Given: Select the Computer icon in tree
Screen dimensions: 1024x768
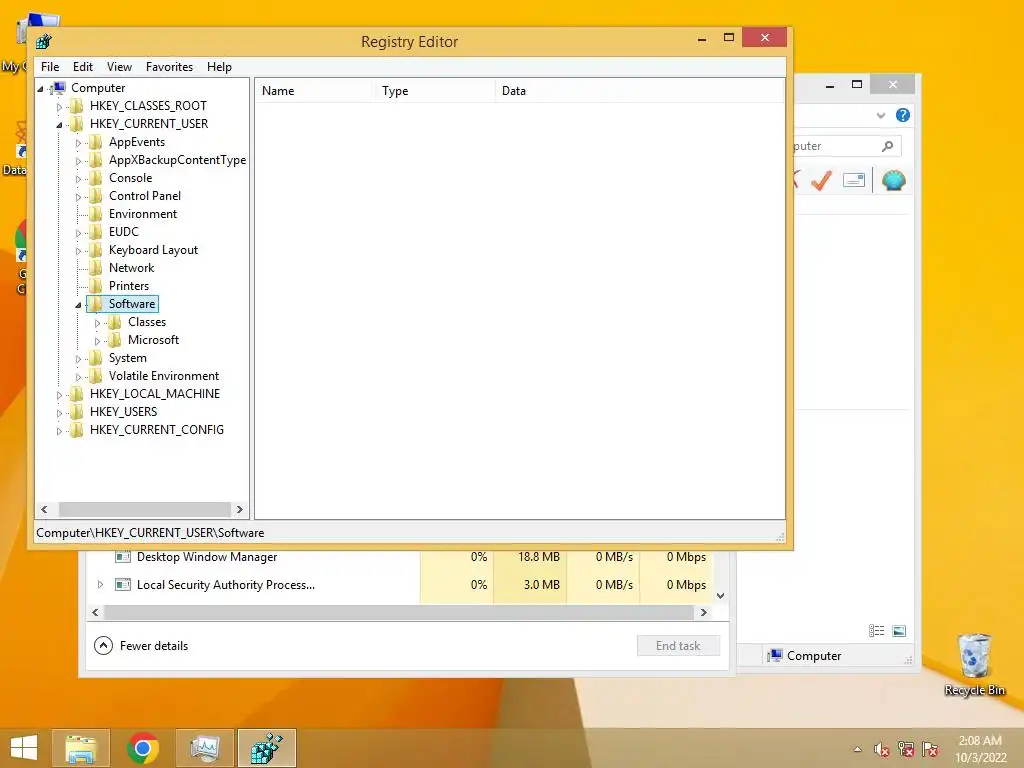Looking at the screenshot, I should point(58,88).
